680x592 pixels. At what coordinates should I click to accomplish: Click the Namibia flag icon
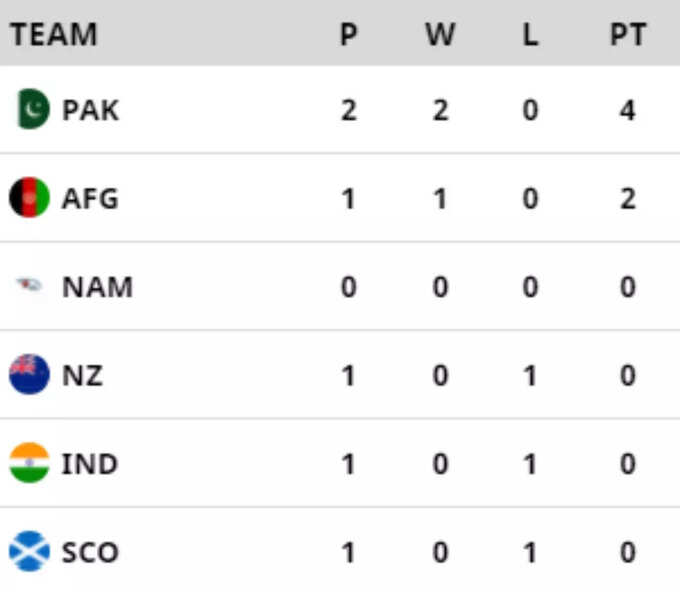click(29, 285)
